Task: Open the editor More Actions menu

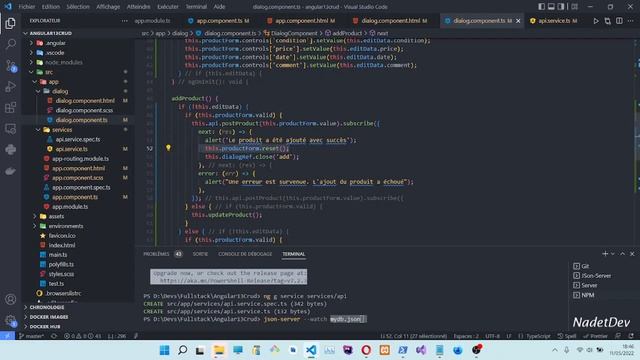Action: pos(631,21)
